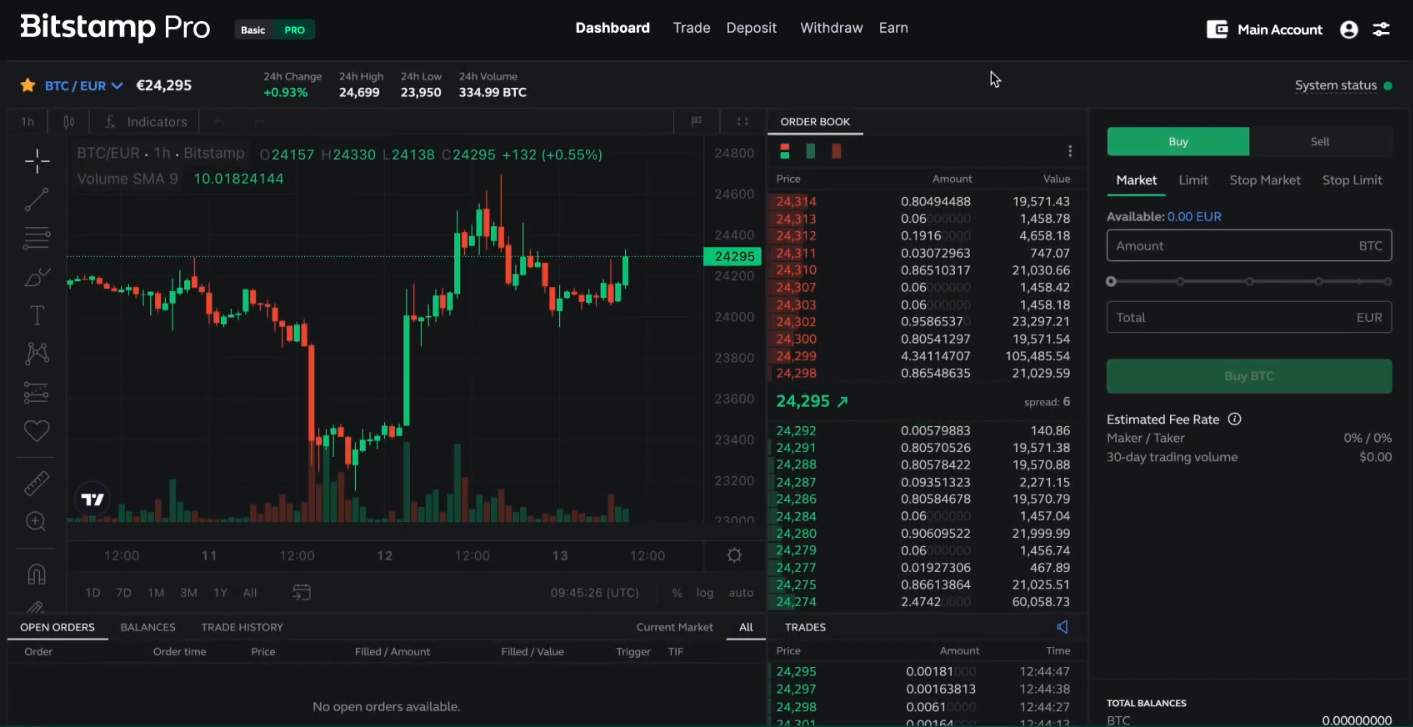Select the crosshair cursor tool
The image size is (1413, 727).
click(37, 160)
